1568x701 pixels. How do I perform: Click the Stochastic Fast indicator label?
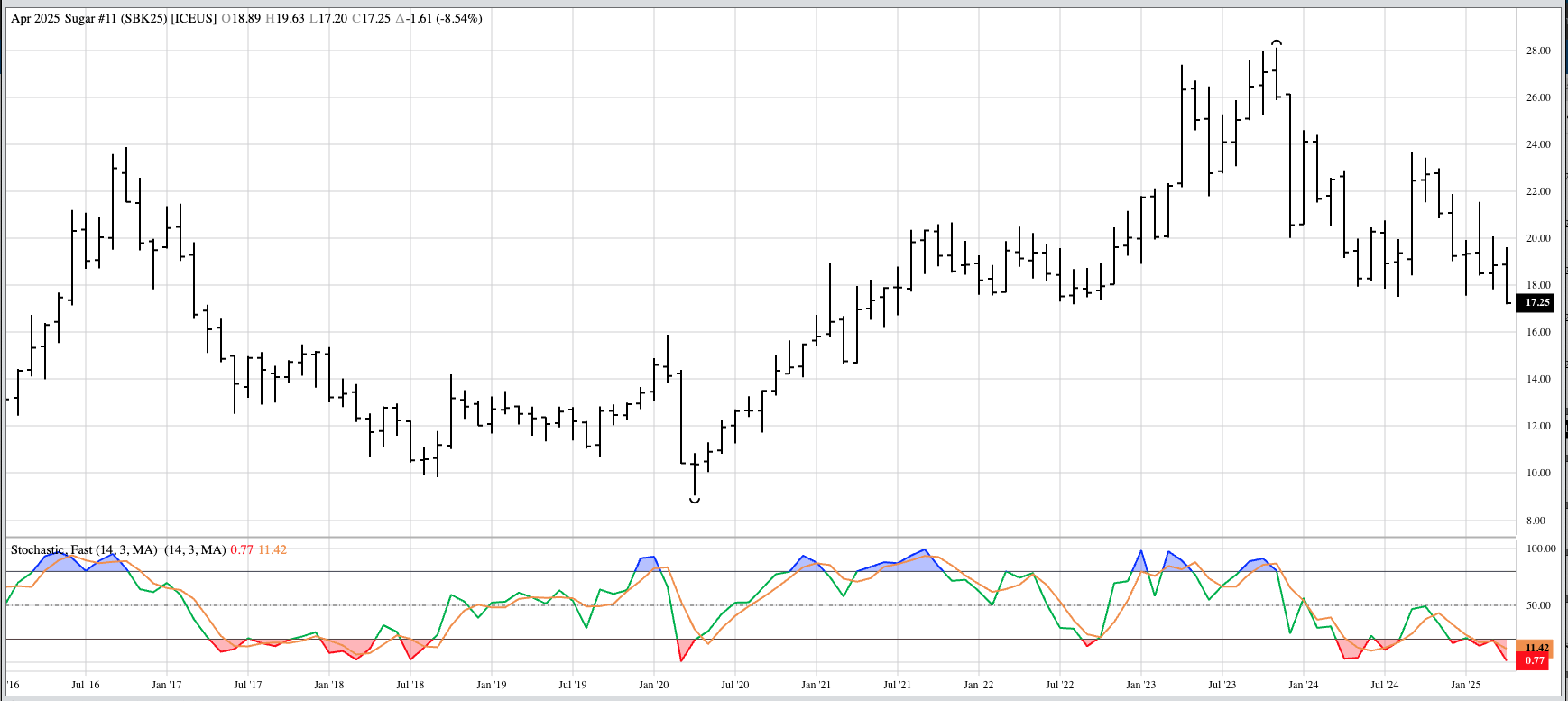coord(84,549)
